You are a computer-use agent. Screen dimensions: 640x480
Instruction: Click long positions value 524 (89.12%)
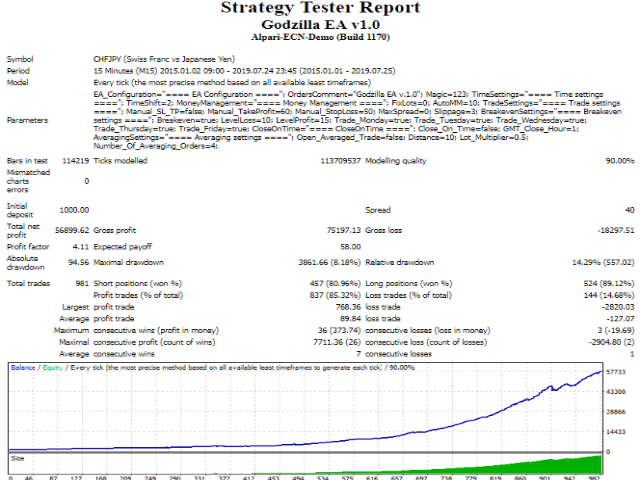[x=609, y=283]
